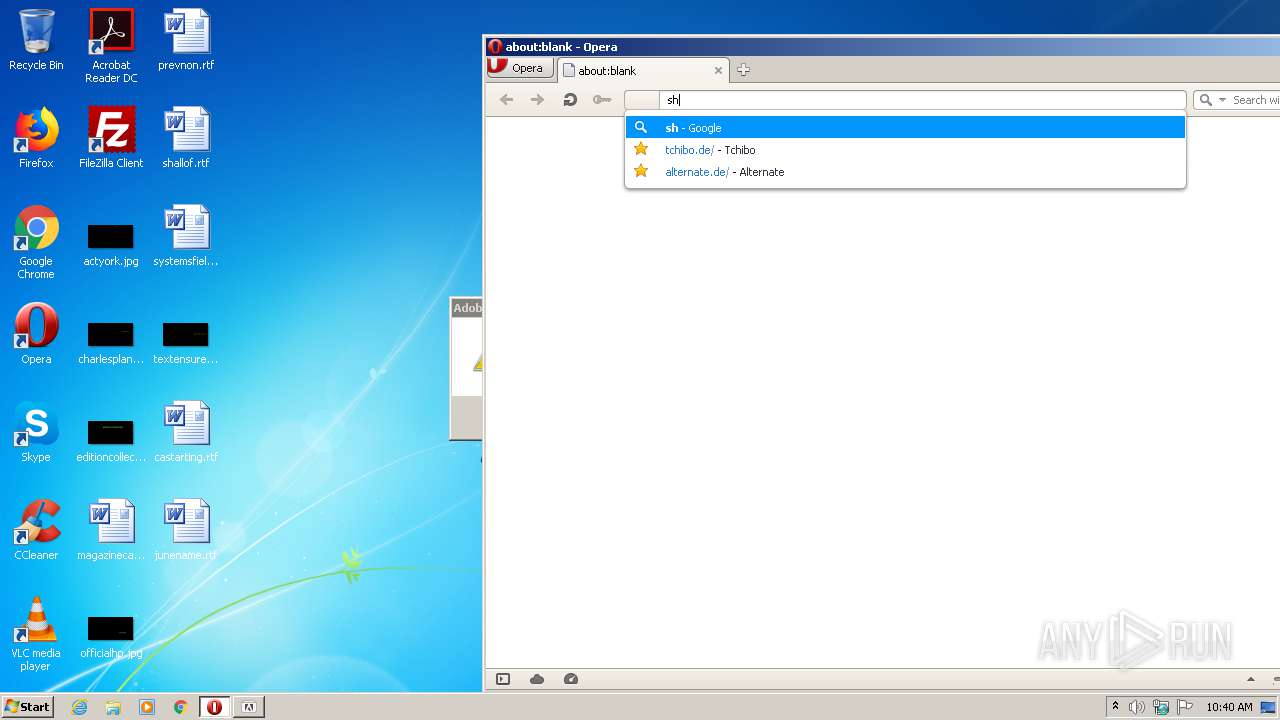Open the volume speaker tray icon
This screenshot has width=1280, height=720.
coord(1137,707)
